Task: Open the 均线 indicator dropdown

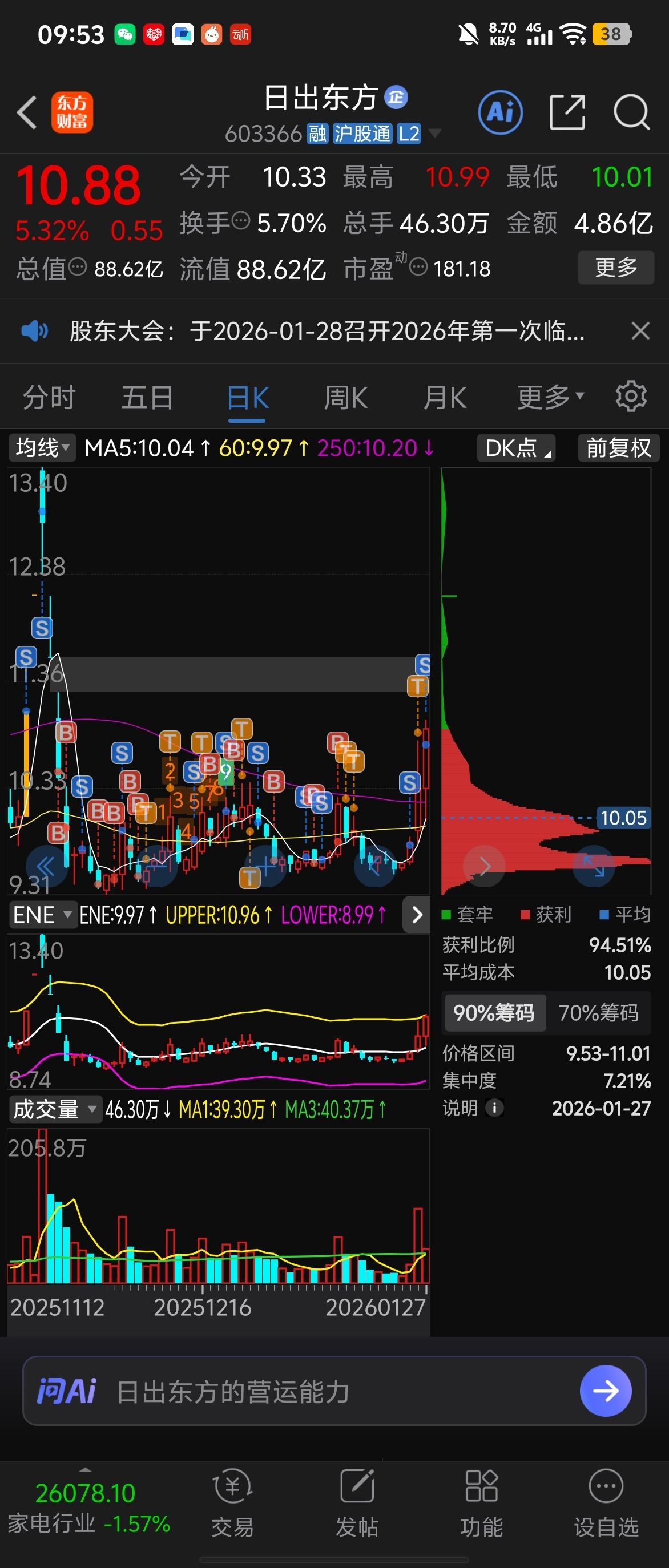Action: [42, 448]
